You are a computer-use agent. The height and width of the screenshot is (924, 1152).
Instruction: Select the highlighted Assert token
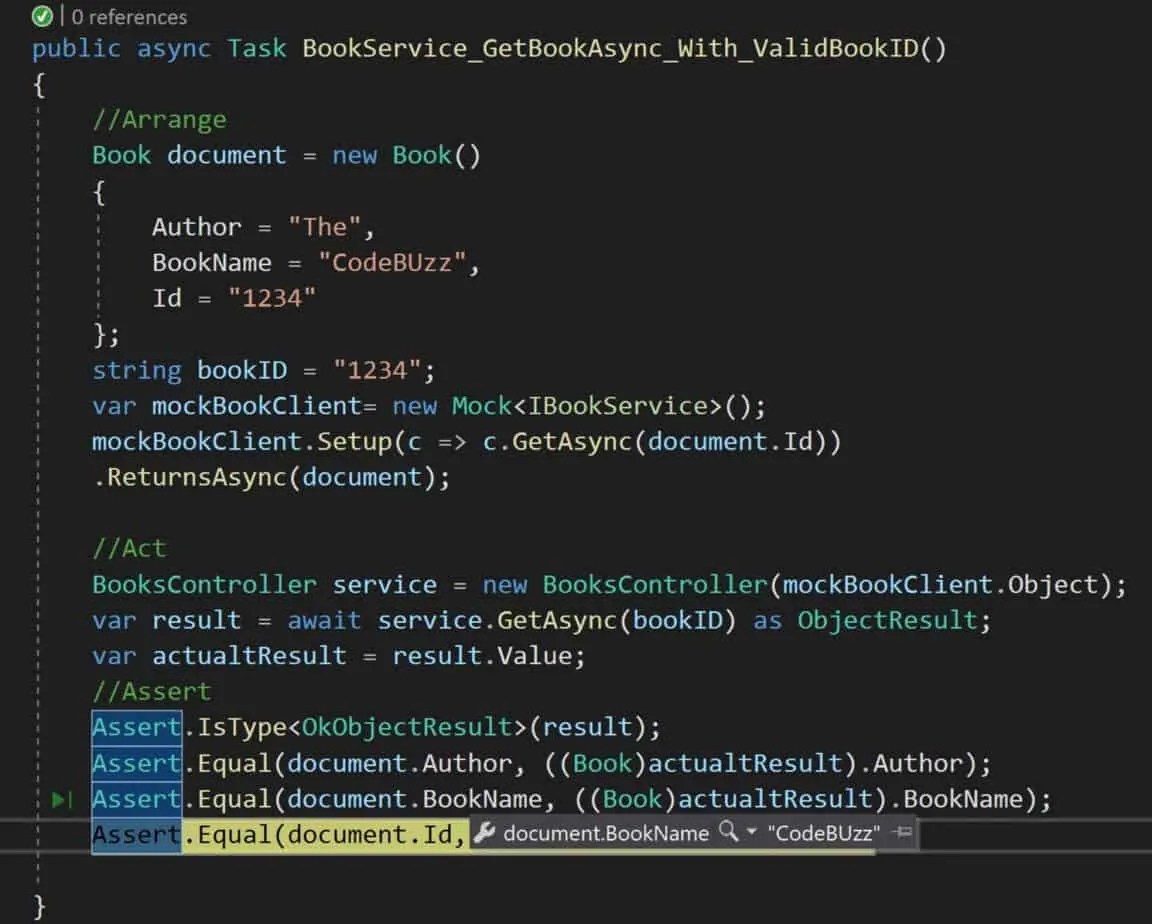135,727
